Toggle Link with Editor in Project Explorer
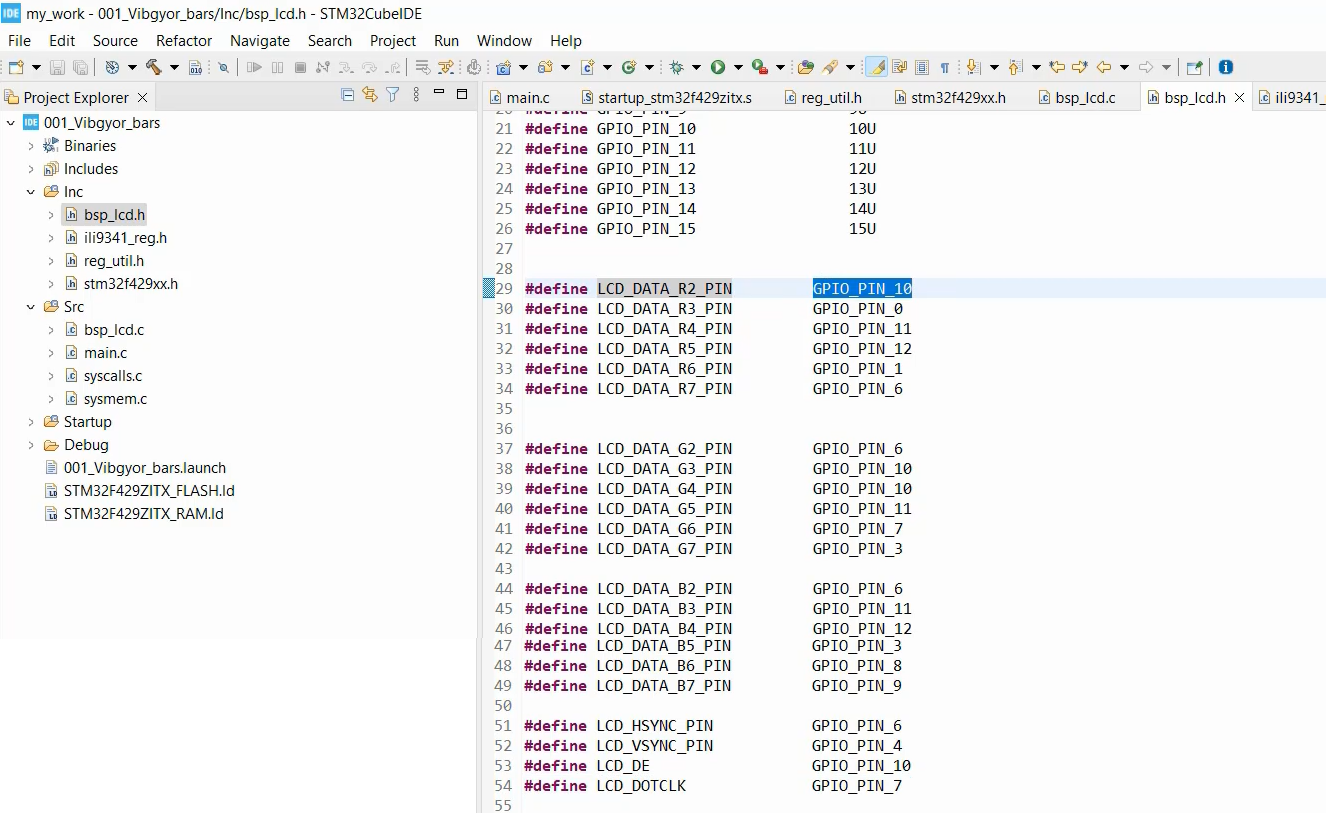The height and width of the screenshot is (814, 1326). click(370, 94)
